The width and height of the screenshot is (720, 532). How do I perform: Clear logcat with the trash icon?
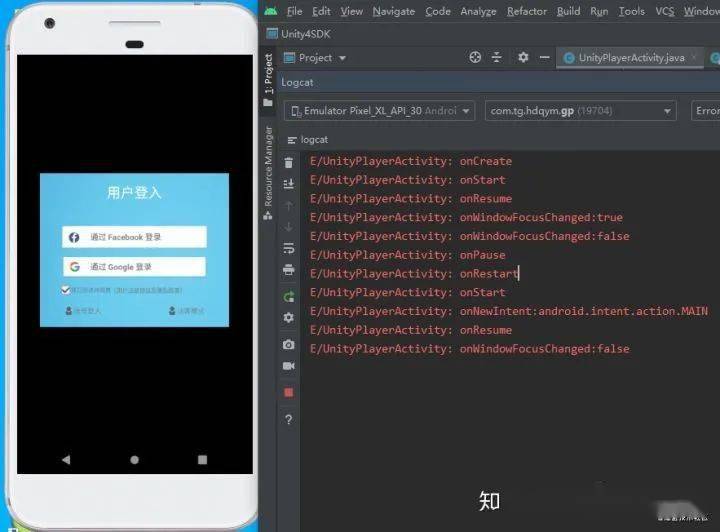(x=289, y=162)
